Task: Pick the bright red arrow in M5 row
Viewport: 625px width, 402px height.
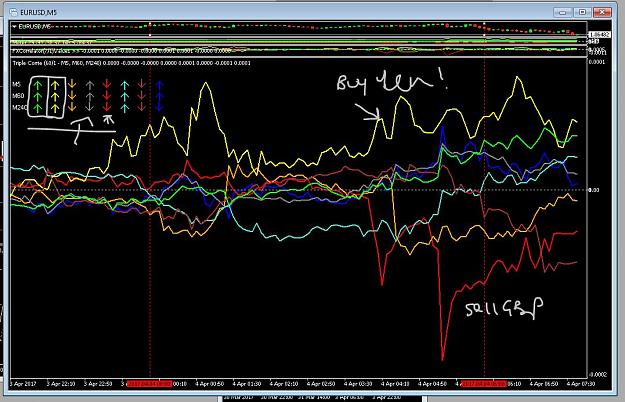Action: point(107,84)
